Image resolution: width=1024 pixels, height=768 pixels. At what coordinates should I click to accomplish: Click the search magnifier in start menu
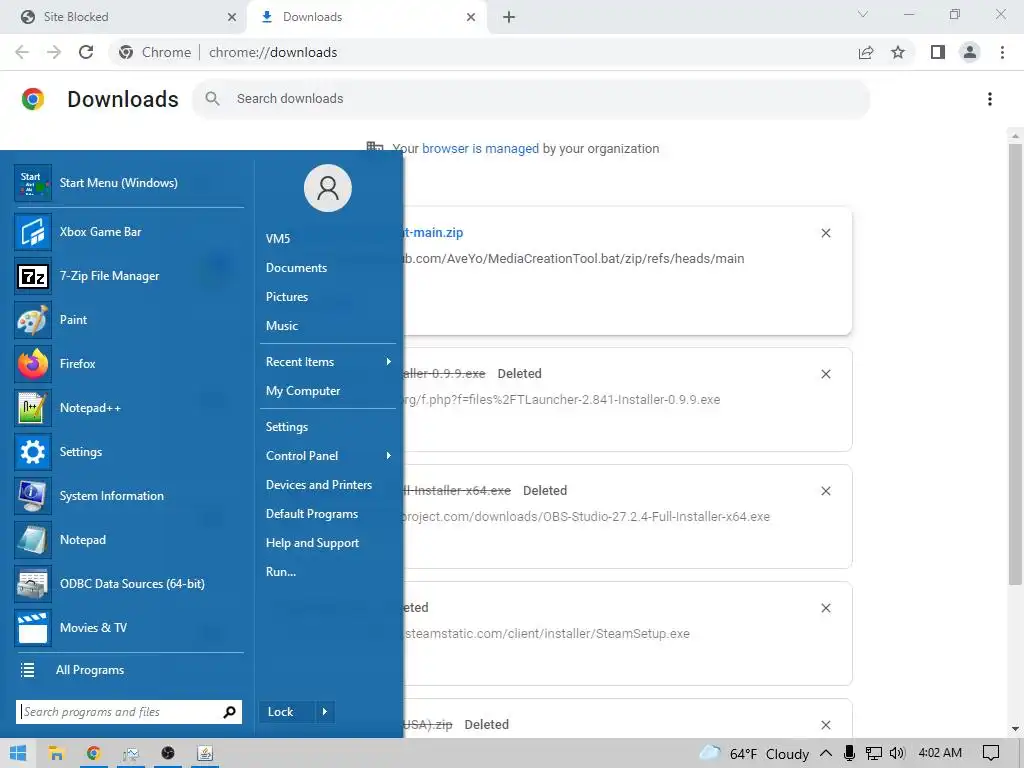tap(229, 712)
